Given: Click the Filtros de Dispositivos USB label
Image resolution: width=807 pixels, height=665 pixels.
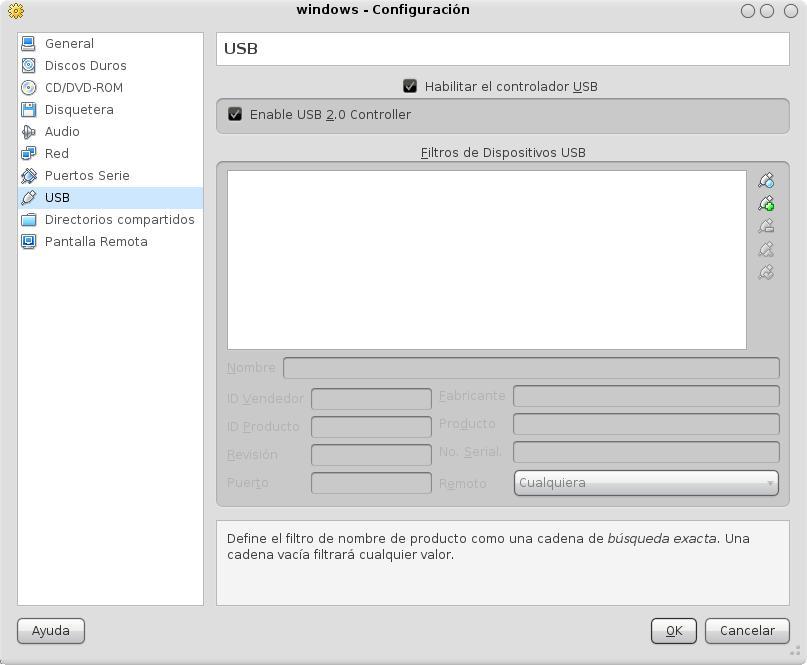Looking at the screenshot, I should (503, 153).
